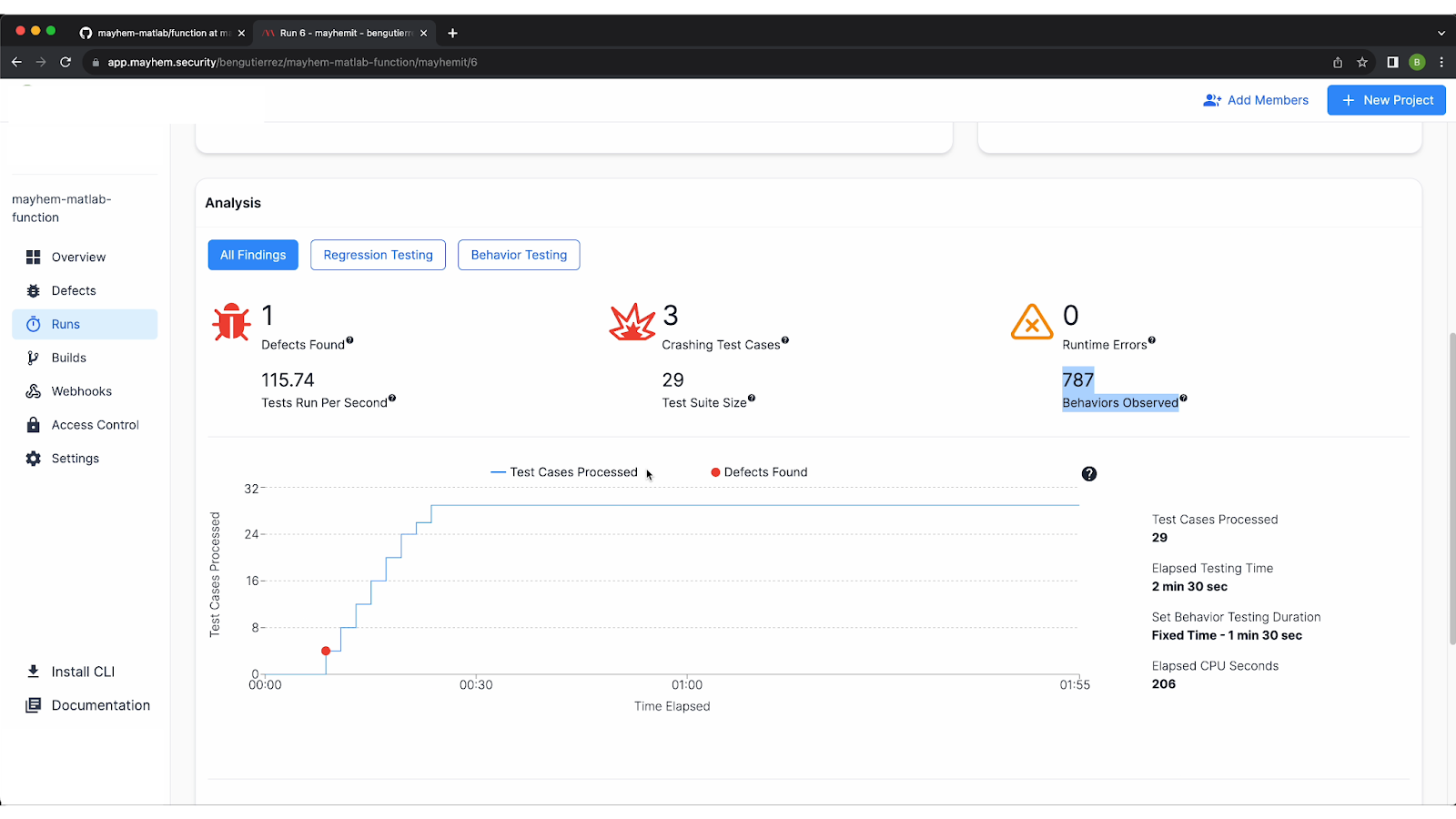The image size is (1456, 819).
Task: Click the chart help question mark icon
Action: click(1089, 474)
